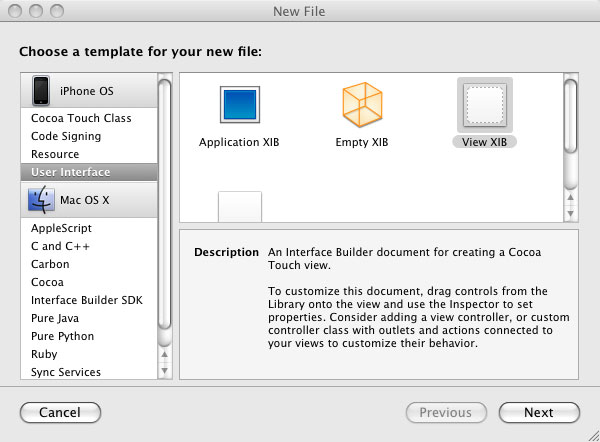Click the category list scrollbar thumb

click(x=165, y=204)
